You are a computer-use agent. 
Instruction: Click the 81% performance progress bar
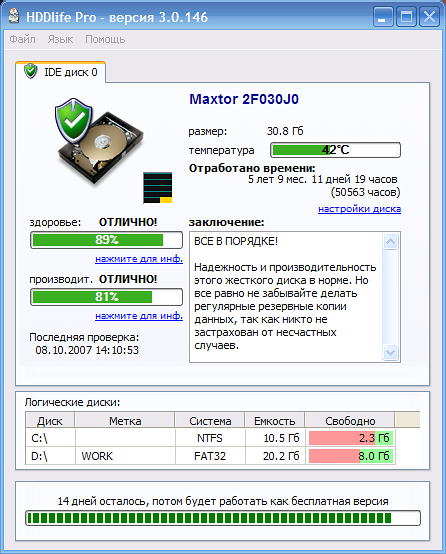106,297
